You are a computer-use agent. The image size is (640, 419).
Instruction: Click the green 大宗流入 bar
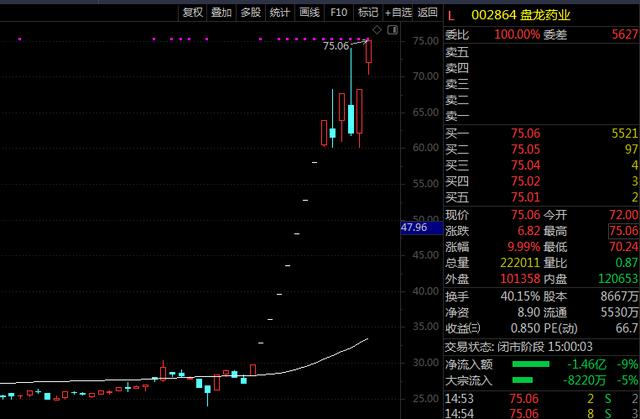522,380
